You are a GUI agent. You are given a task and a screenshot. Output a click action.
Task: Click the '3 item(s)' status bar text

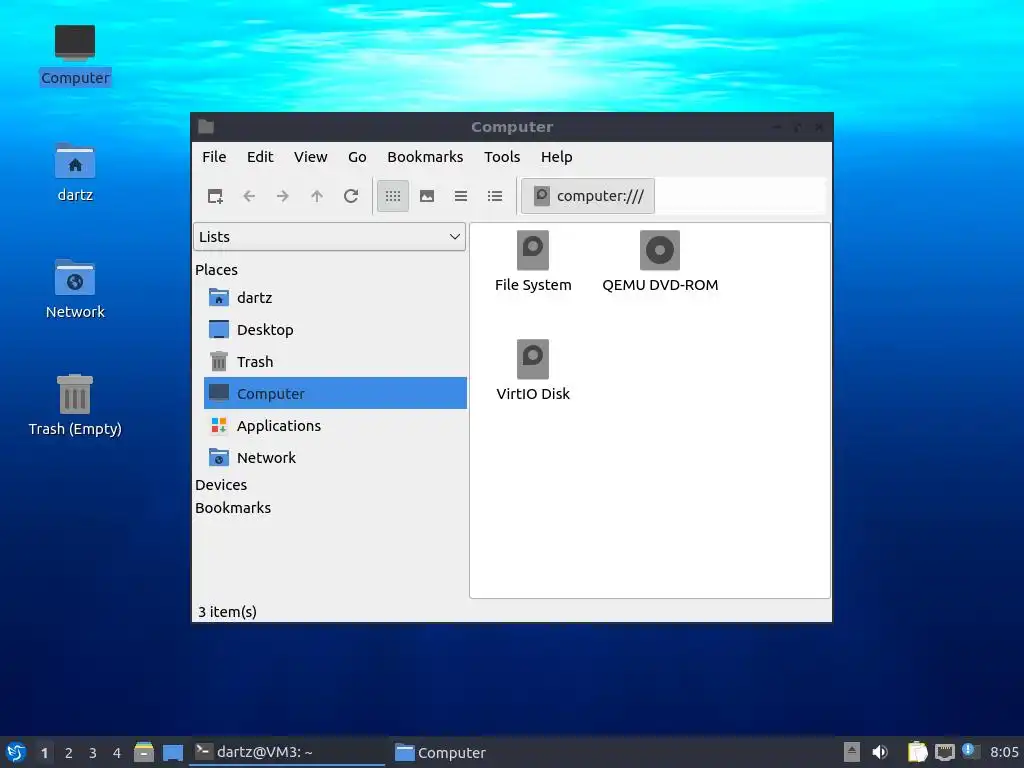227,612
